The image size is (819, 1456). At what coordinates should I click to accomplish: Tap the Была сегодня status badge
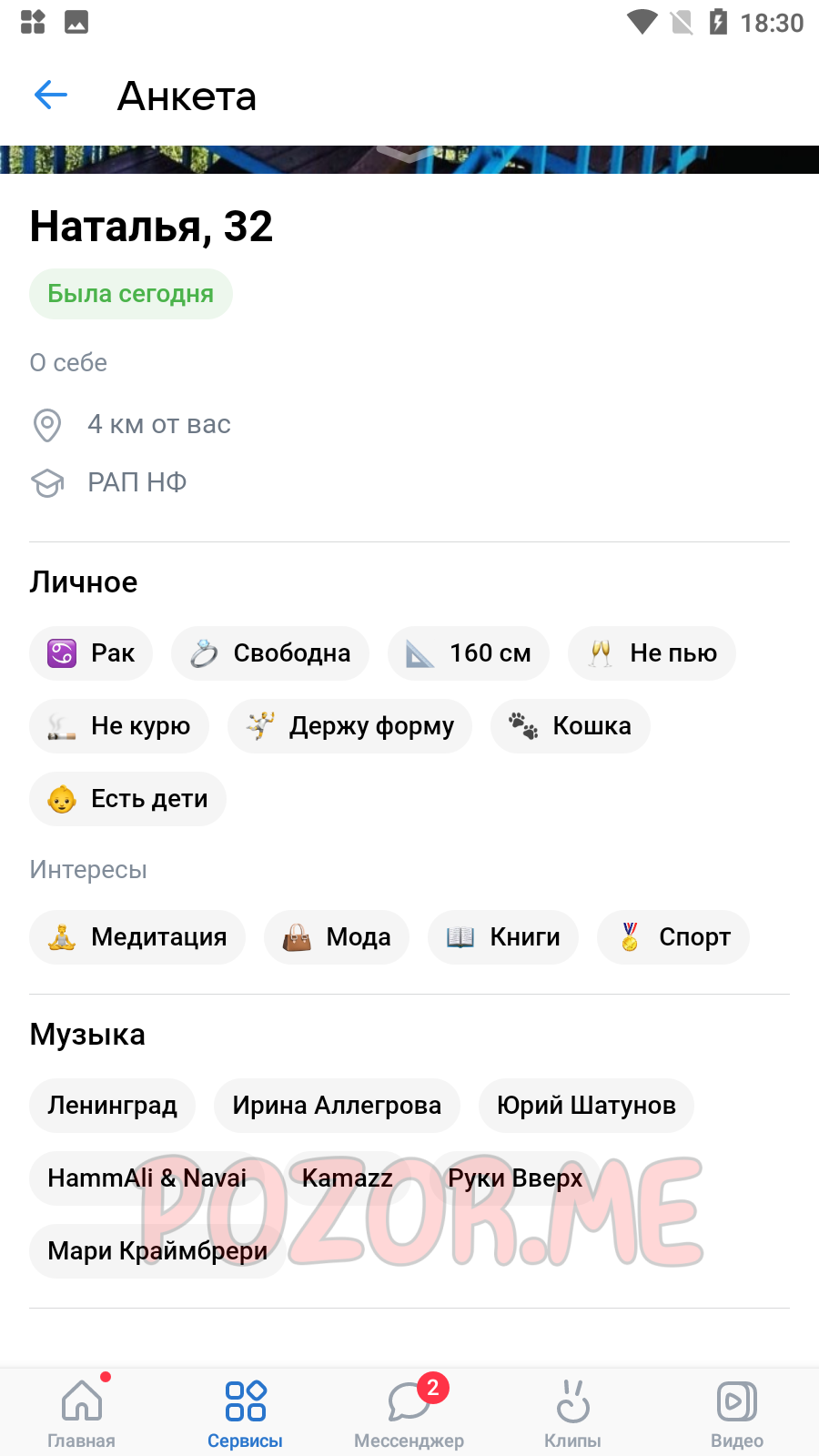(131, 294)
